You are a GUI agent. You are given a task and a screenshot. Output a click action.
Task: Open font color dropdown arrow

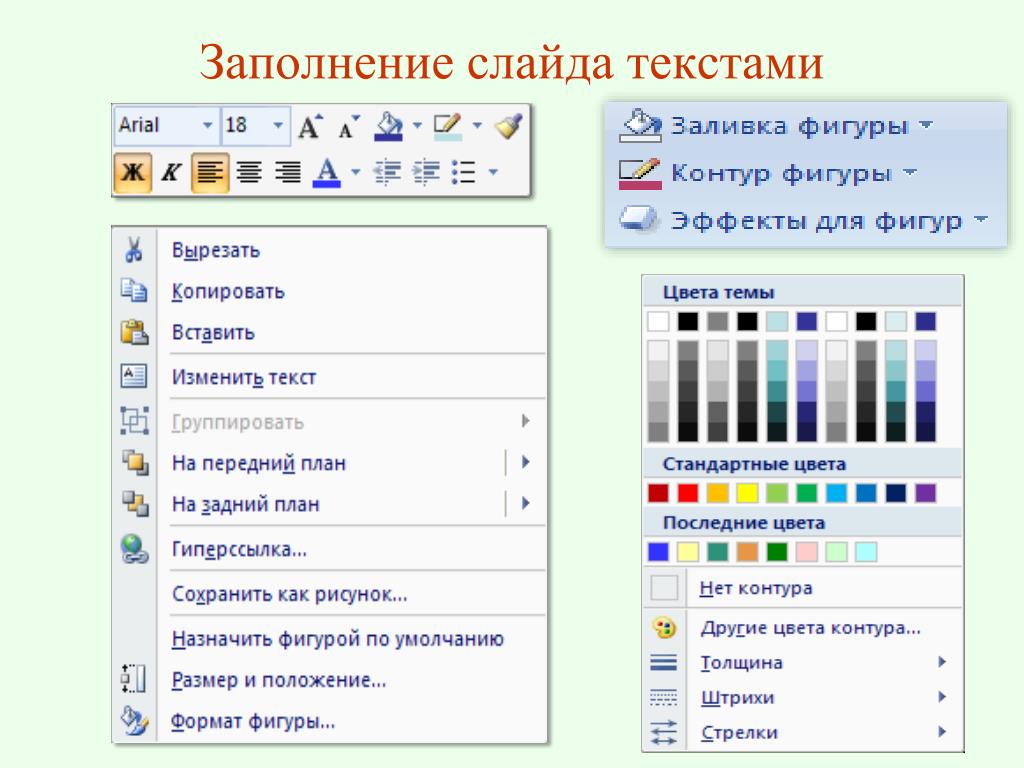(x=355, y=172)
